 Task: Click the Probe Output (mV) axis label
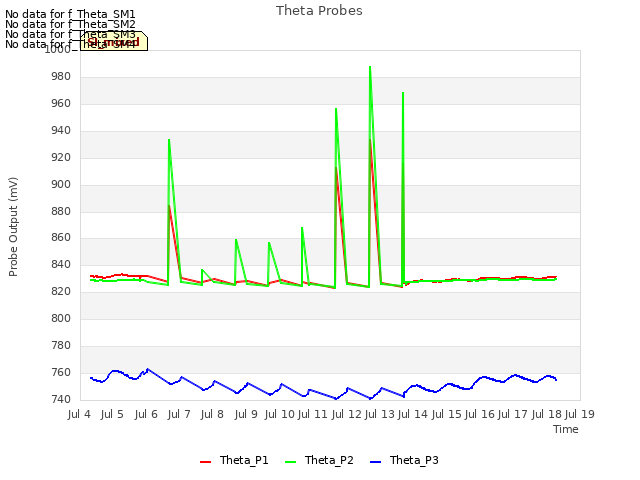pyautogui.click(x=13, y=227)
